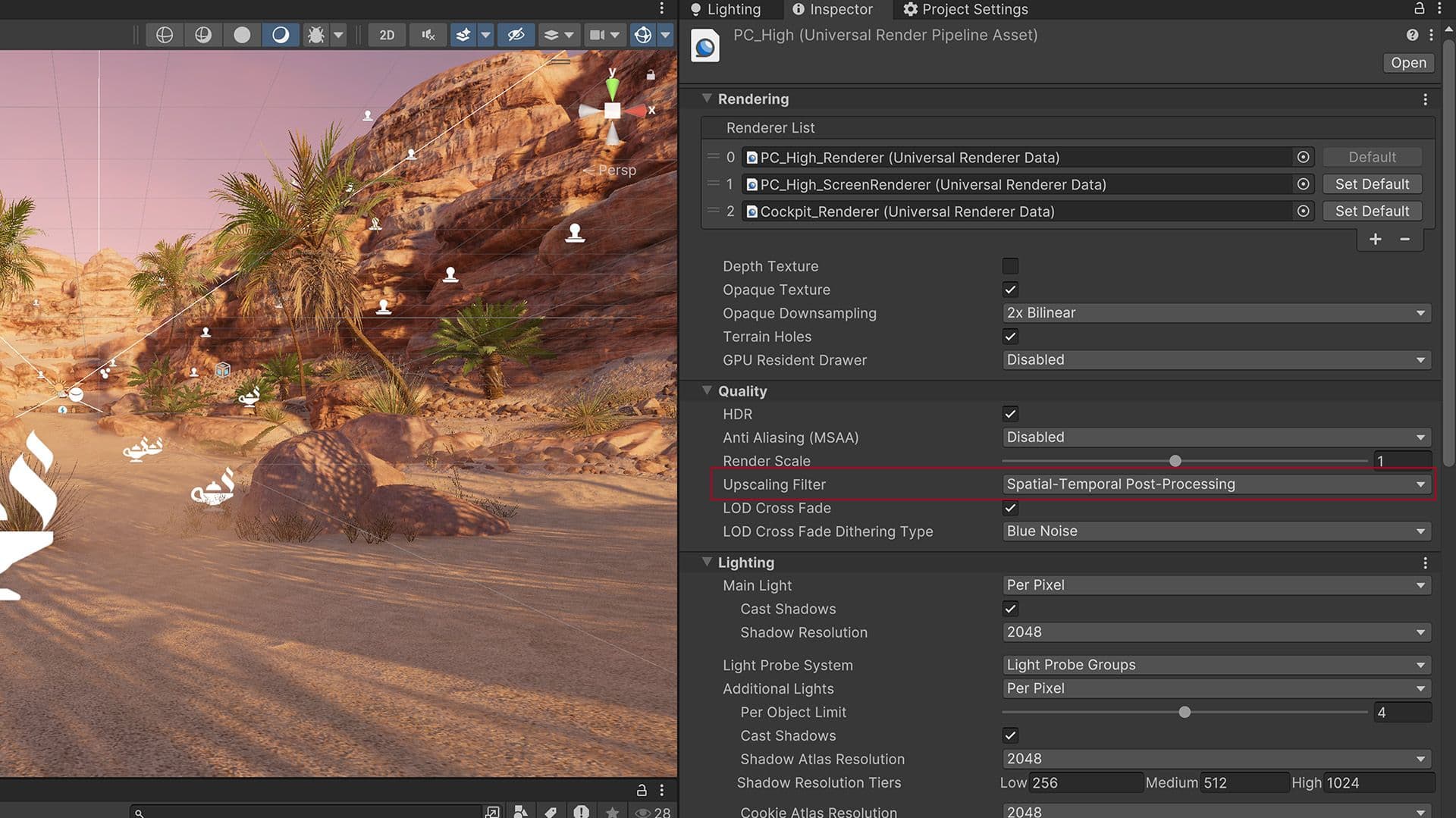The width and height of the screenshot is (1456, 818).
Task: Disable the Opaque Texture checkbox
Action: pyautogui.click(x=1010, y=290)
